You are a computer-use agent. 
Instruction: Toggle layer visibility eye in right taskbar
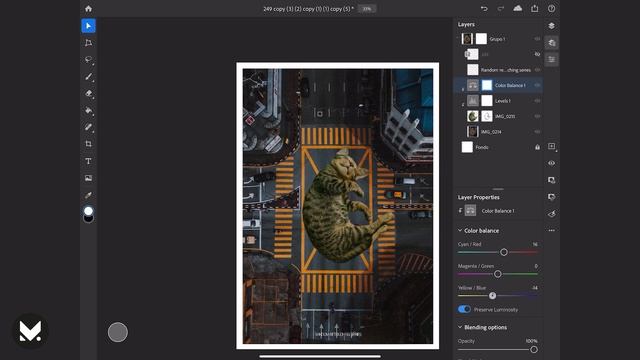click(x=551, y=163)
